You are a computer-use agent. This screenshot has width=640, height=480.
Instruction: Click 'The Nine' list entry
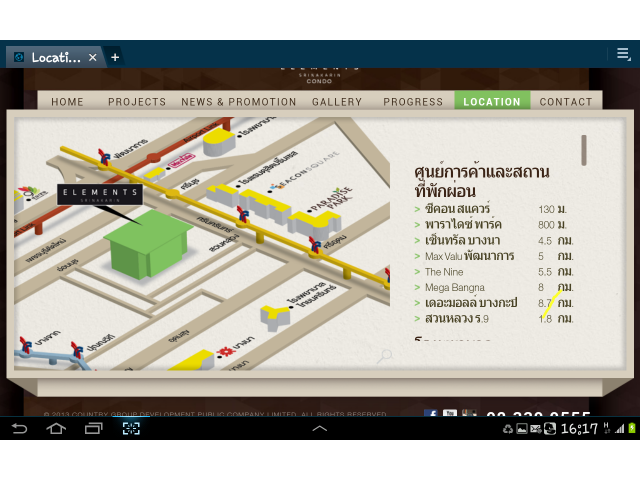coord(444,272)
